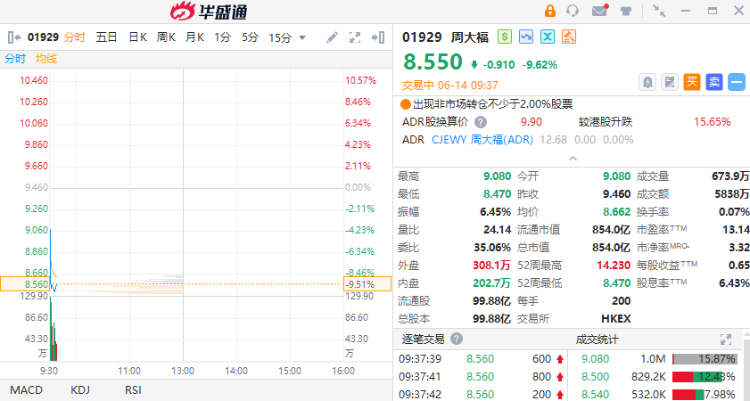Image resolution: width=750 pixels, height=401 pixels.
Task: Expand chart to fullscreen
Action: coord(355,37)
